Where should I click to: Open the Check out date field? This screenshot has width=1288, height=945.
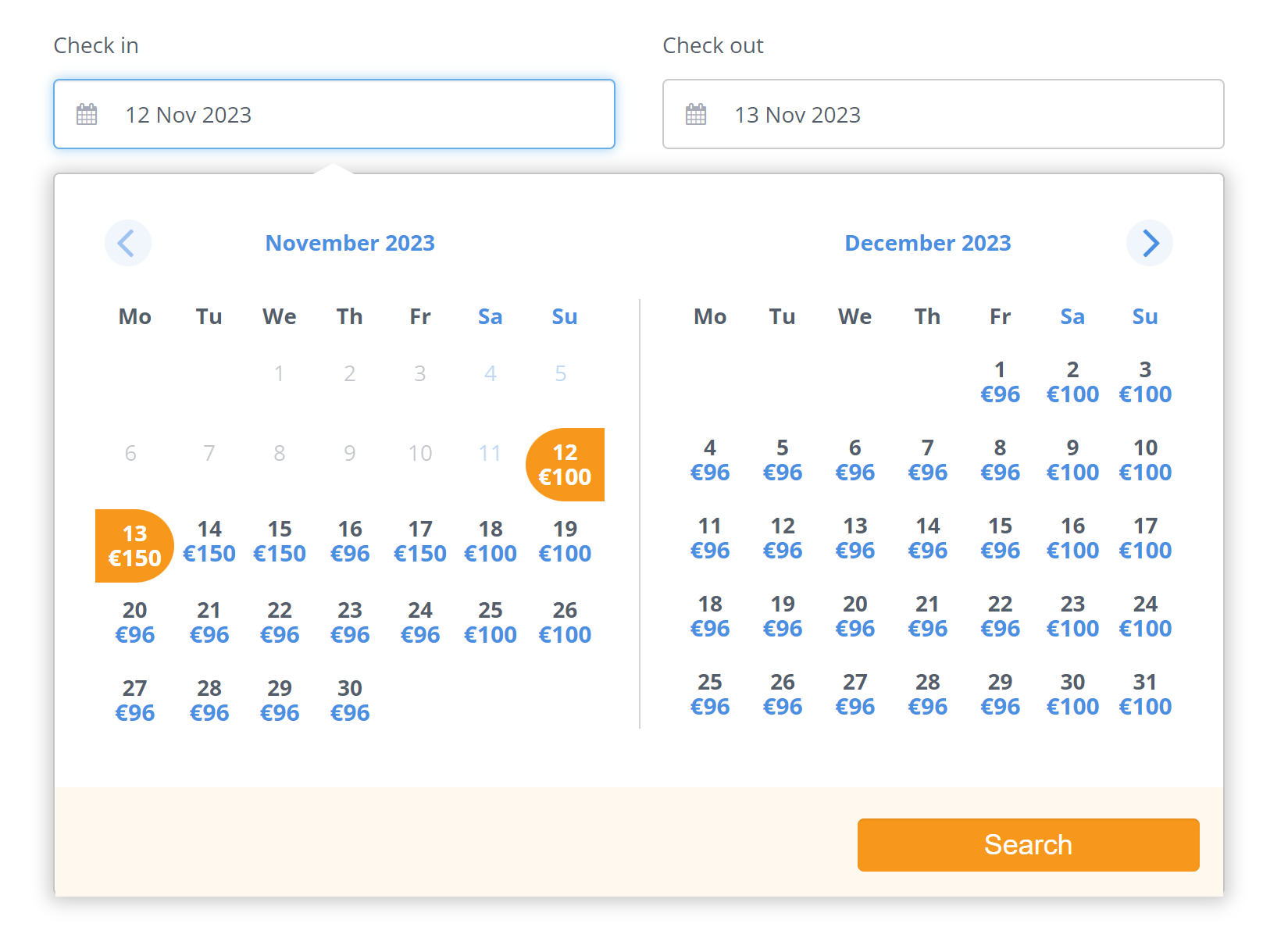[x=943, y=114]
